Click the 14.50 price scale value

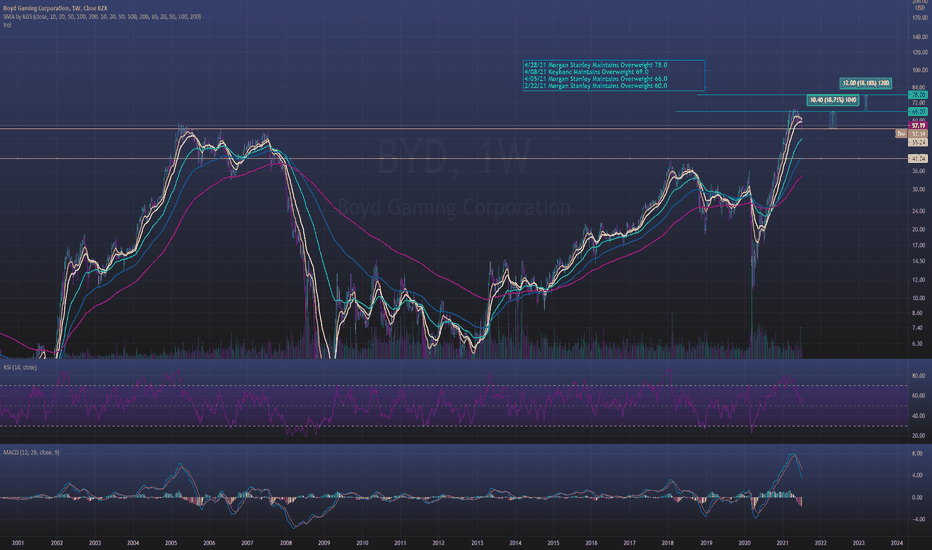pos(918,261)
